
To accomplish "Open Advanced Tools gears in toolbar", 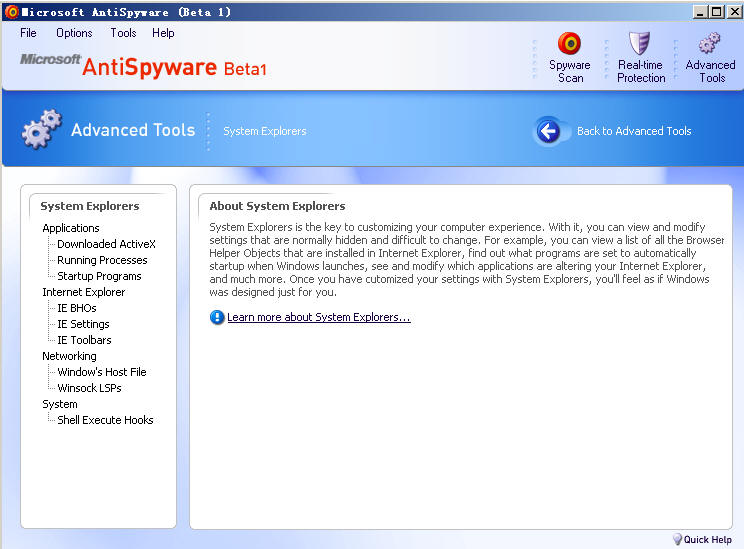I will pyautogui.click(x=709, y=43).
